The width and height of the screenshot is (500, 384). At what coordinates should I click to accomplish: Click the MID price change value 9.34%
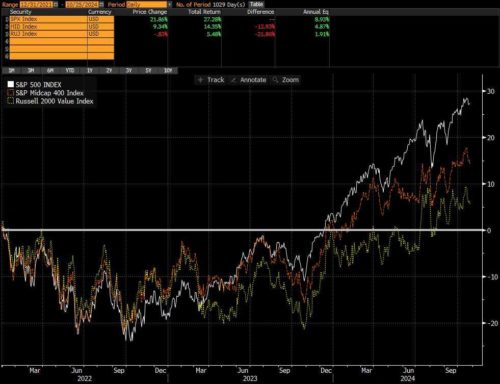tap(160, 27)
